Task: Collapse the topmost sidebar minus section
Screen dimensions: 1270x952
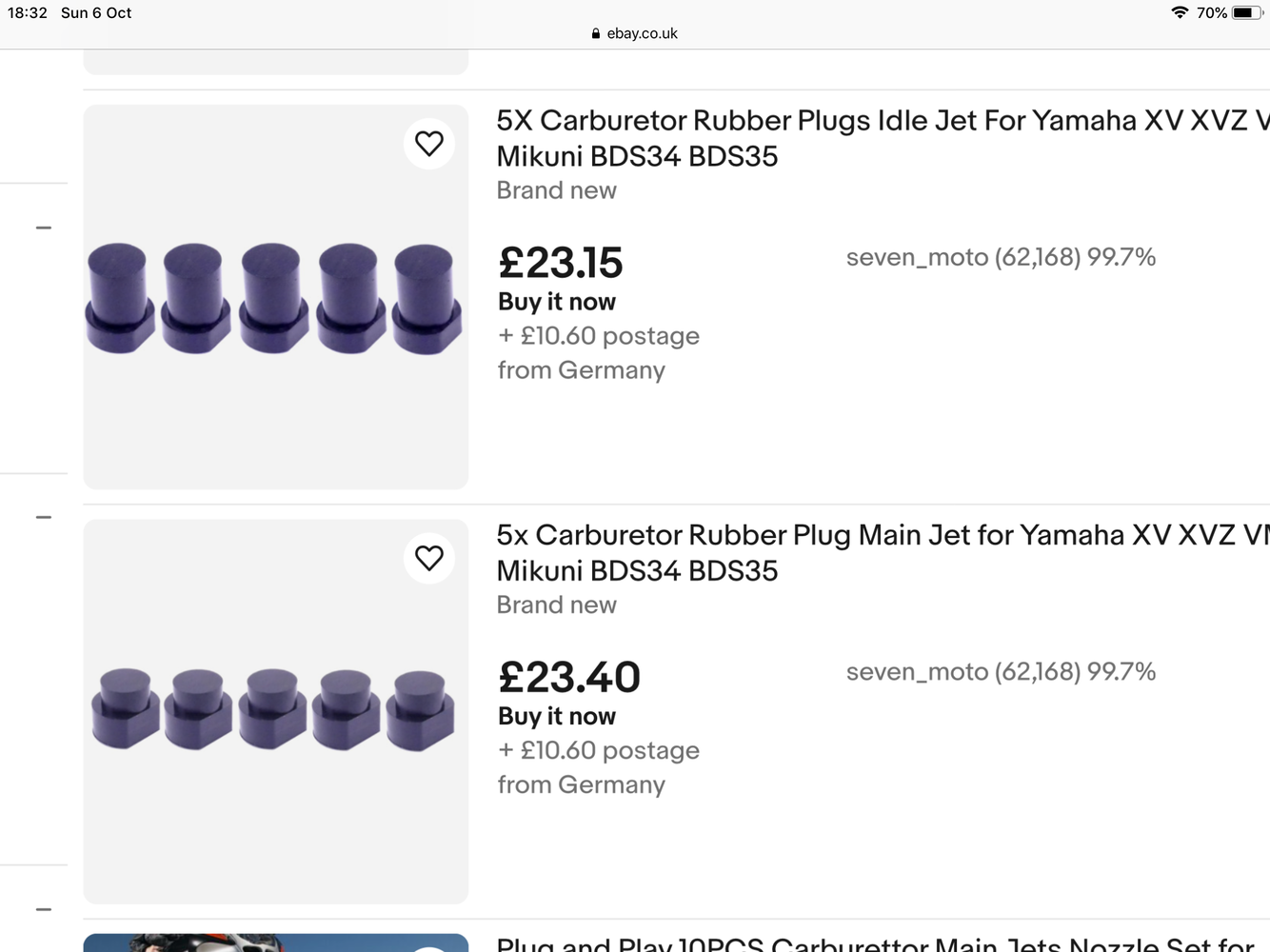Action: [44, 228]
